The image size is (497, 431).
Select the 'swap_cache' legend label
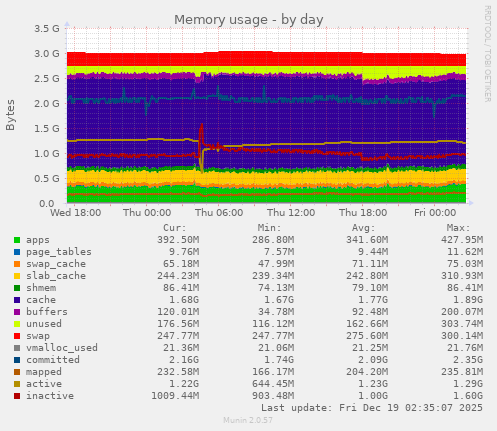(56, 264)
